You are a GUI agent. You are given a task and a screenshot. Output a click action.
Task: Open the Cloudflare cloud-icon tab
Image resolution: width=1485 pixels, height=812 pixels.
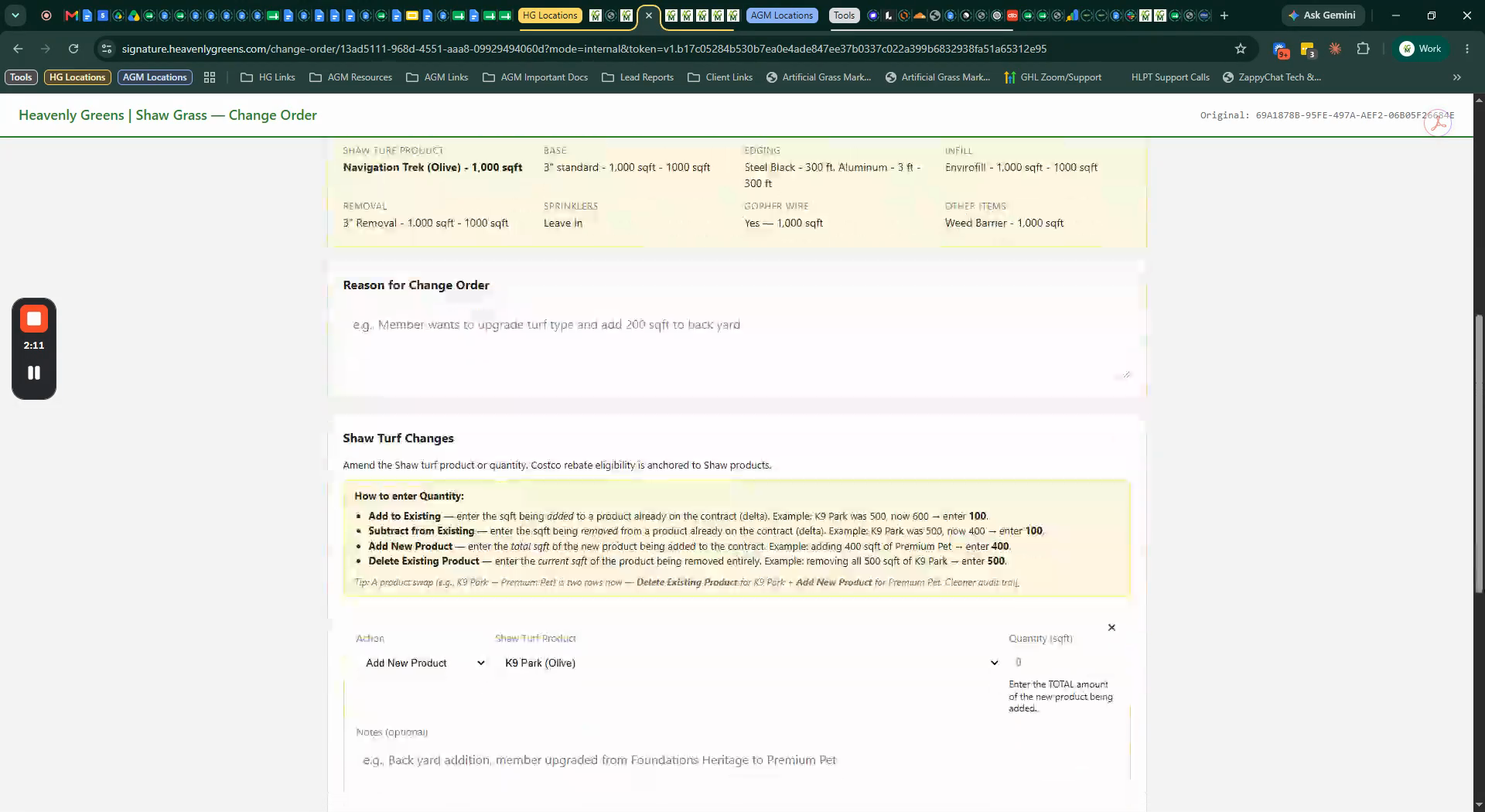click(919, 15)
